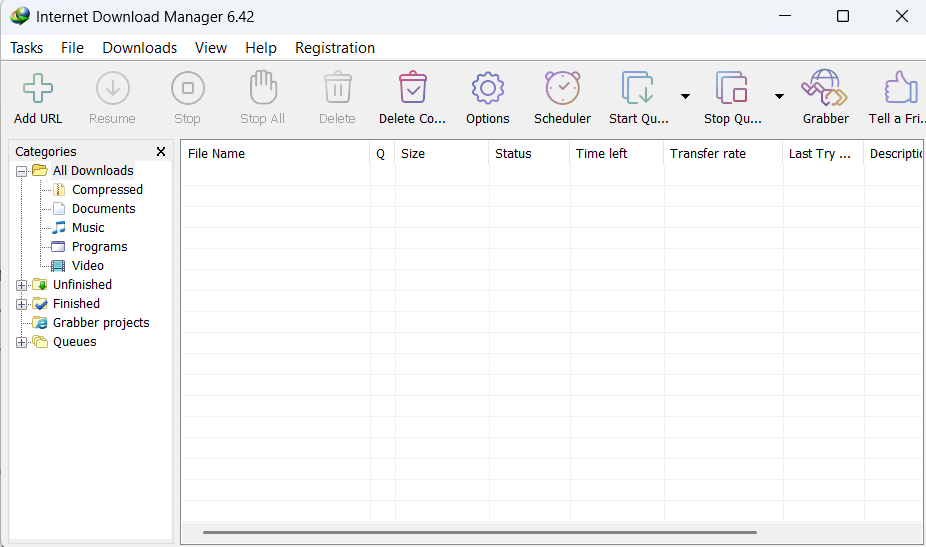
Task: Click the Transfer rate column header
Action: pos(722,154)
